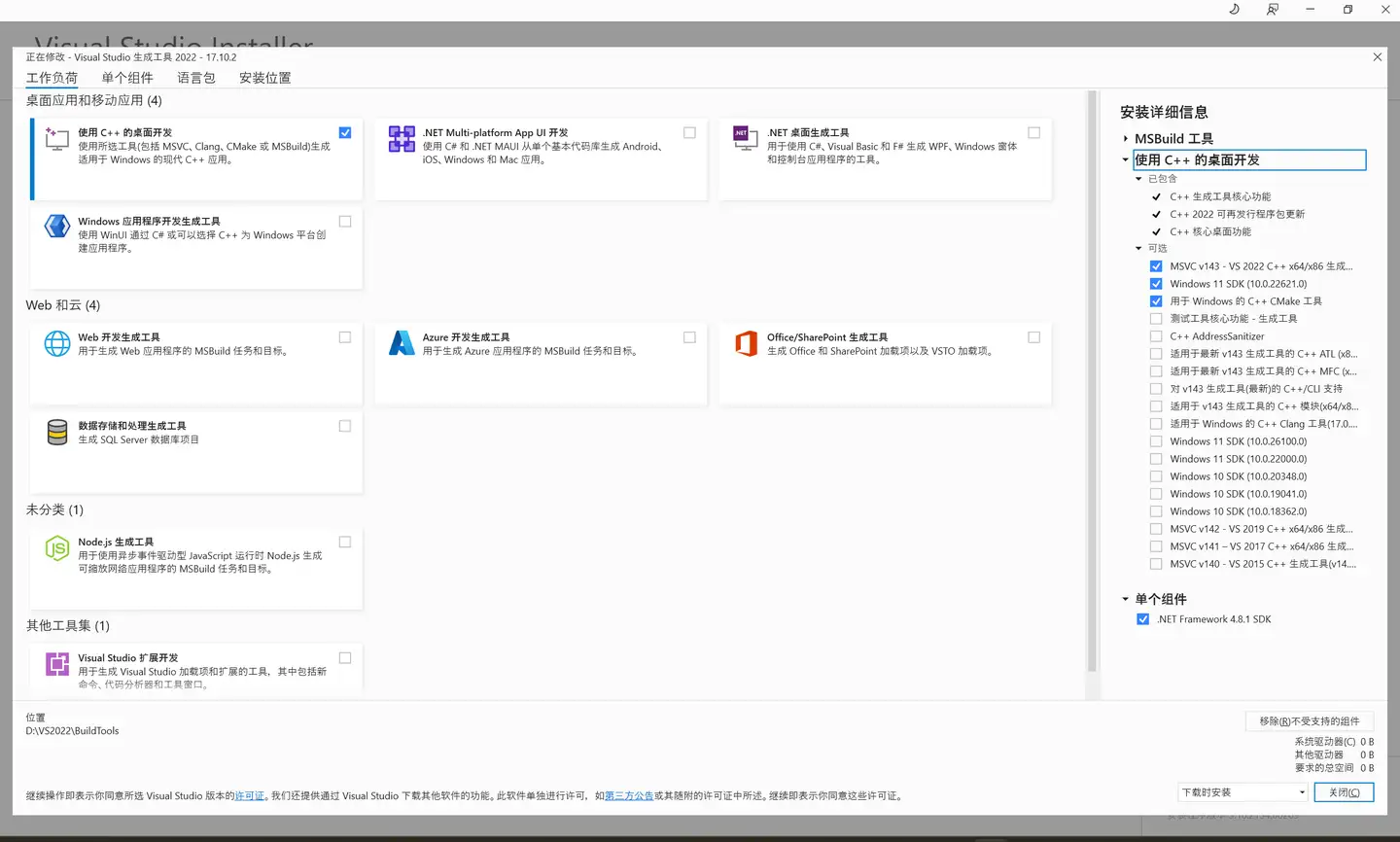Click the 移除不受支持的组件 button
Screen dimensions: 1400x842
(x=1309, y=721)
